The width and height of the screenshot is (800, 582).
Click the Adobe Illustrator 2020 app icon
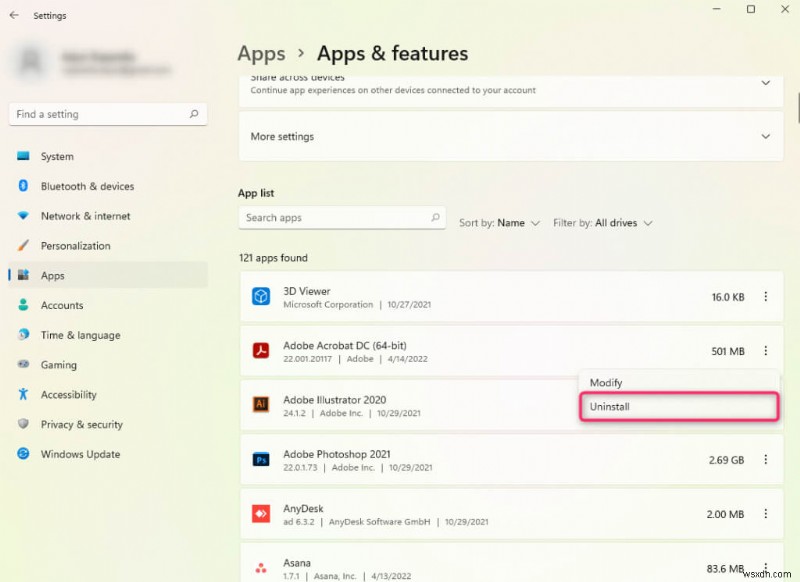(261, 404)
